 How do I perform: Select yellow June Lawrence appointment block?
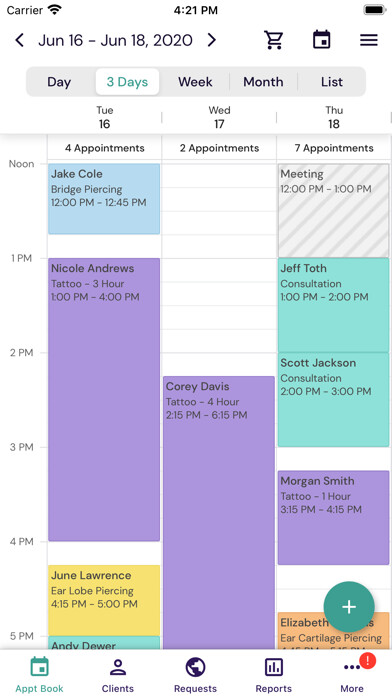coord(104,600)
